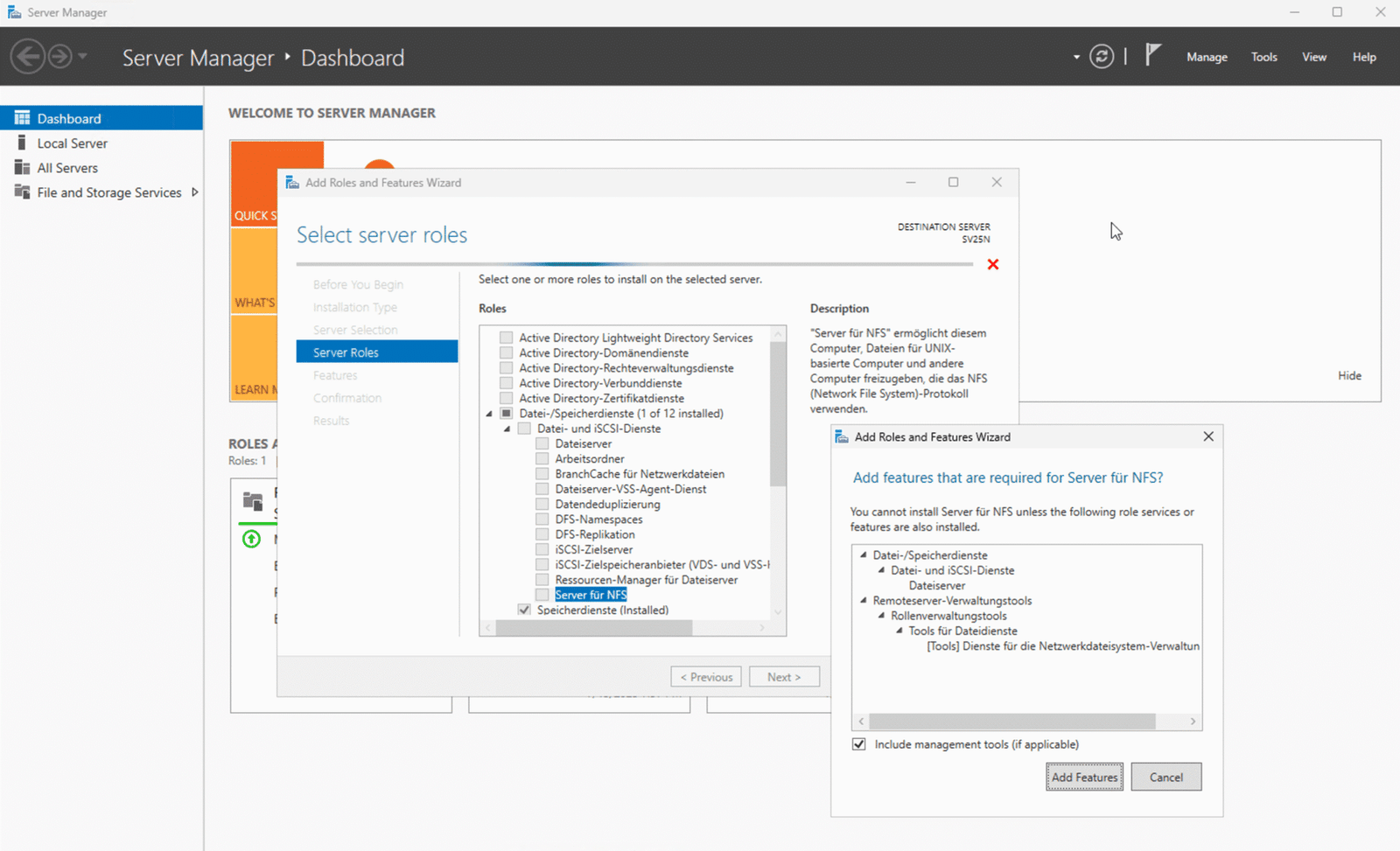
Task: Switch to the Server Roles wizard step
Action: 346,352
